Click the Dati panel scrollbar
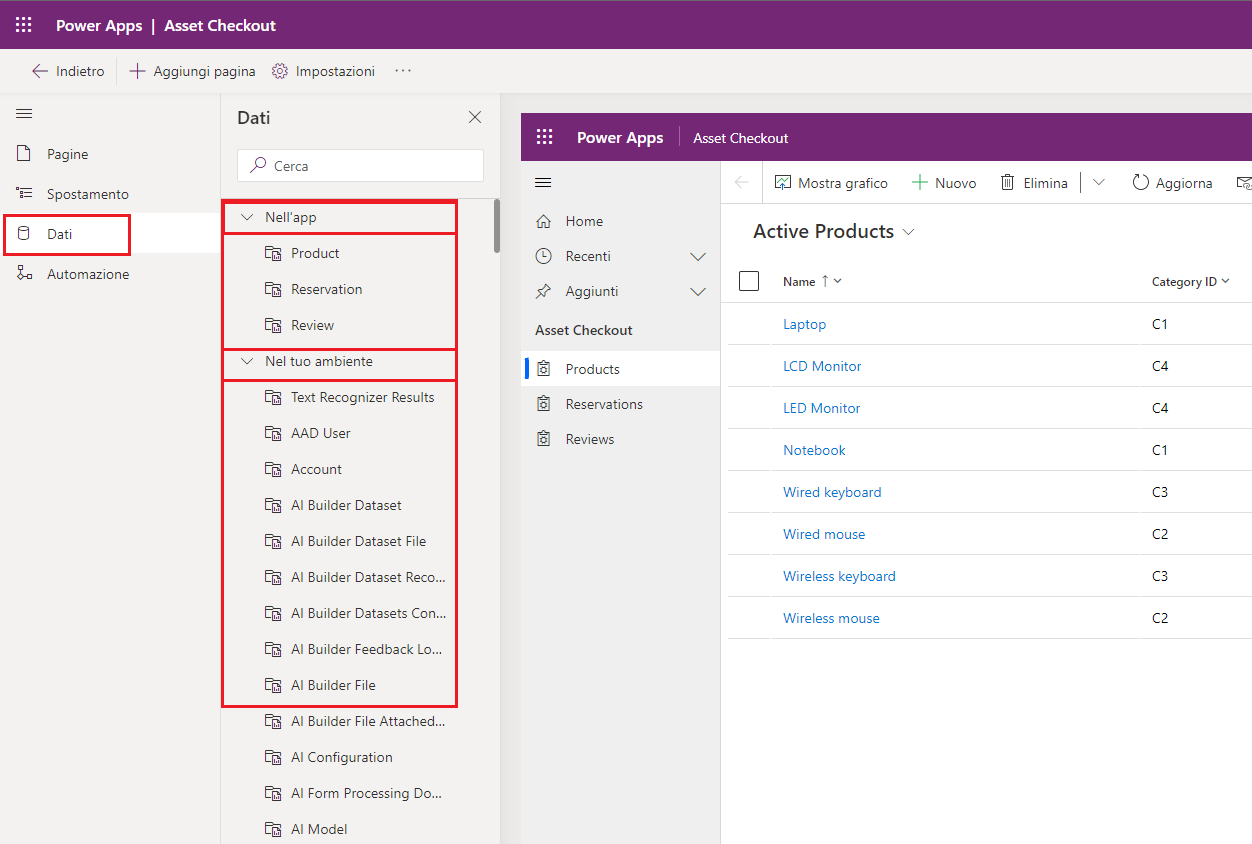The height and width of the screenshot is (844, 1252). [497, 226]
